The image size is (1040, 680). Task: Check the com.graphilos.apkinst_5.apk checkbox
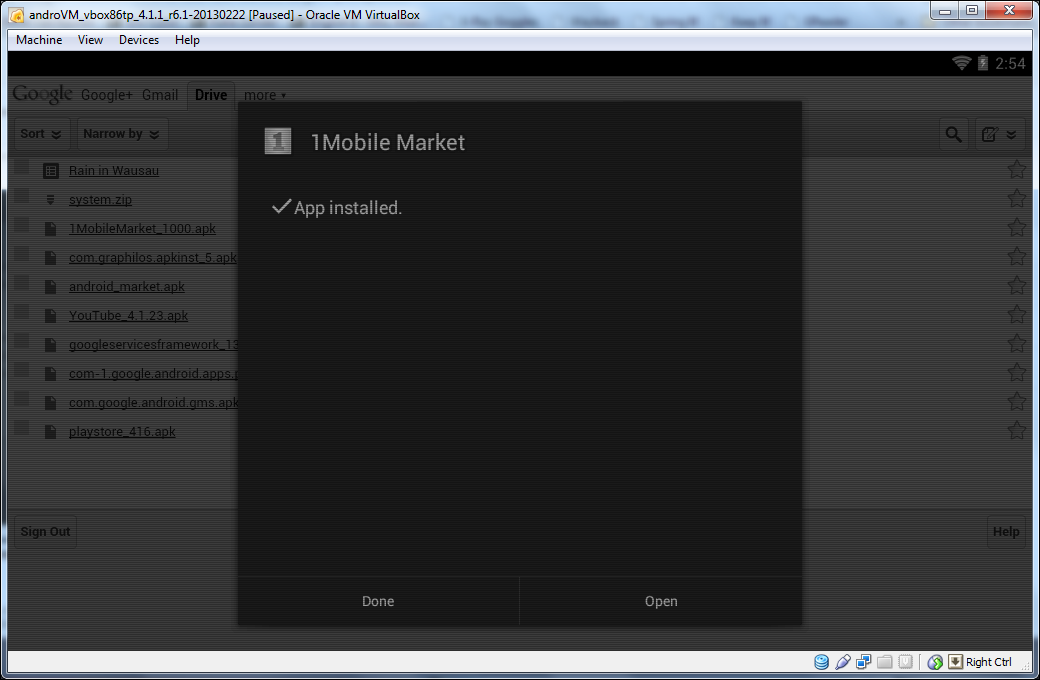[x=21, y=253]
